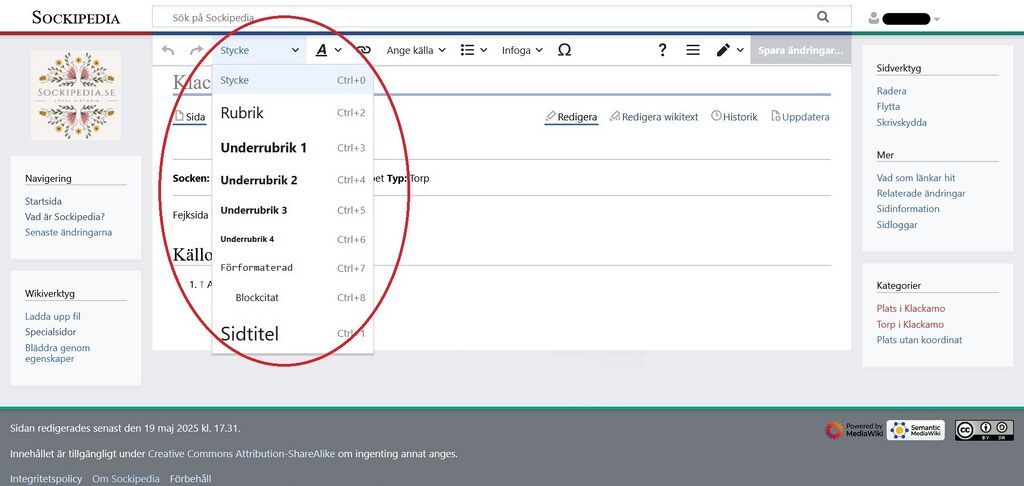Image resolution: width=1024 pixels, height=486 pixels.
Task: Expand the Ange källa dropdown
Action: click(416, 50)
